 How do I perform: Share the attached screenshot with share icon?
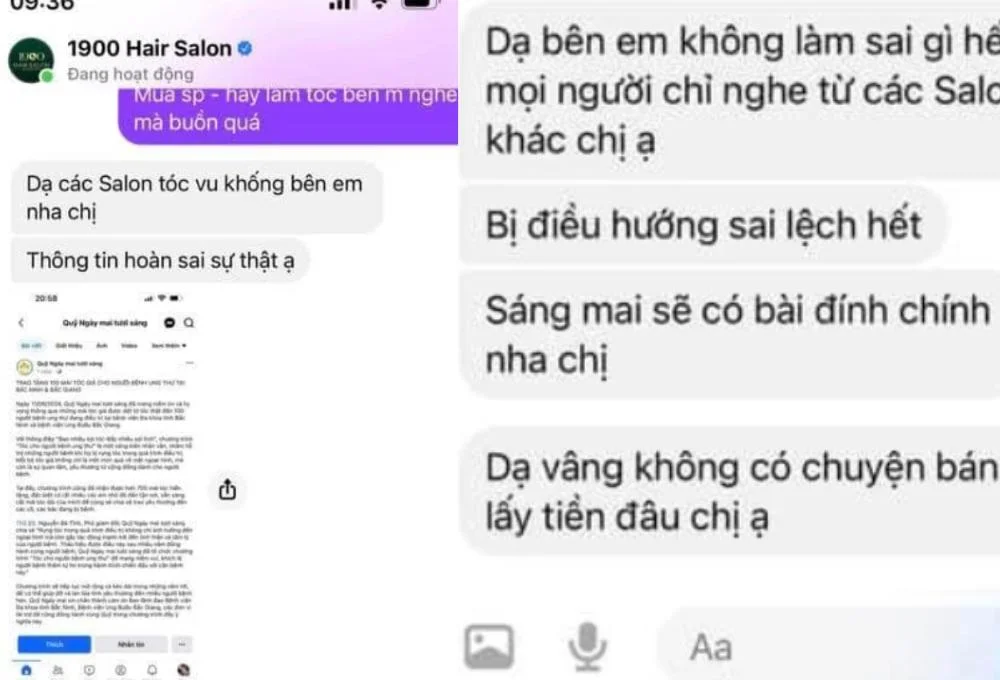228,489
